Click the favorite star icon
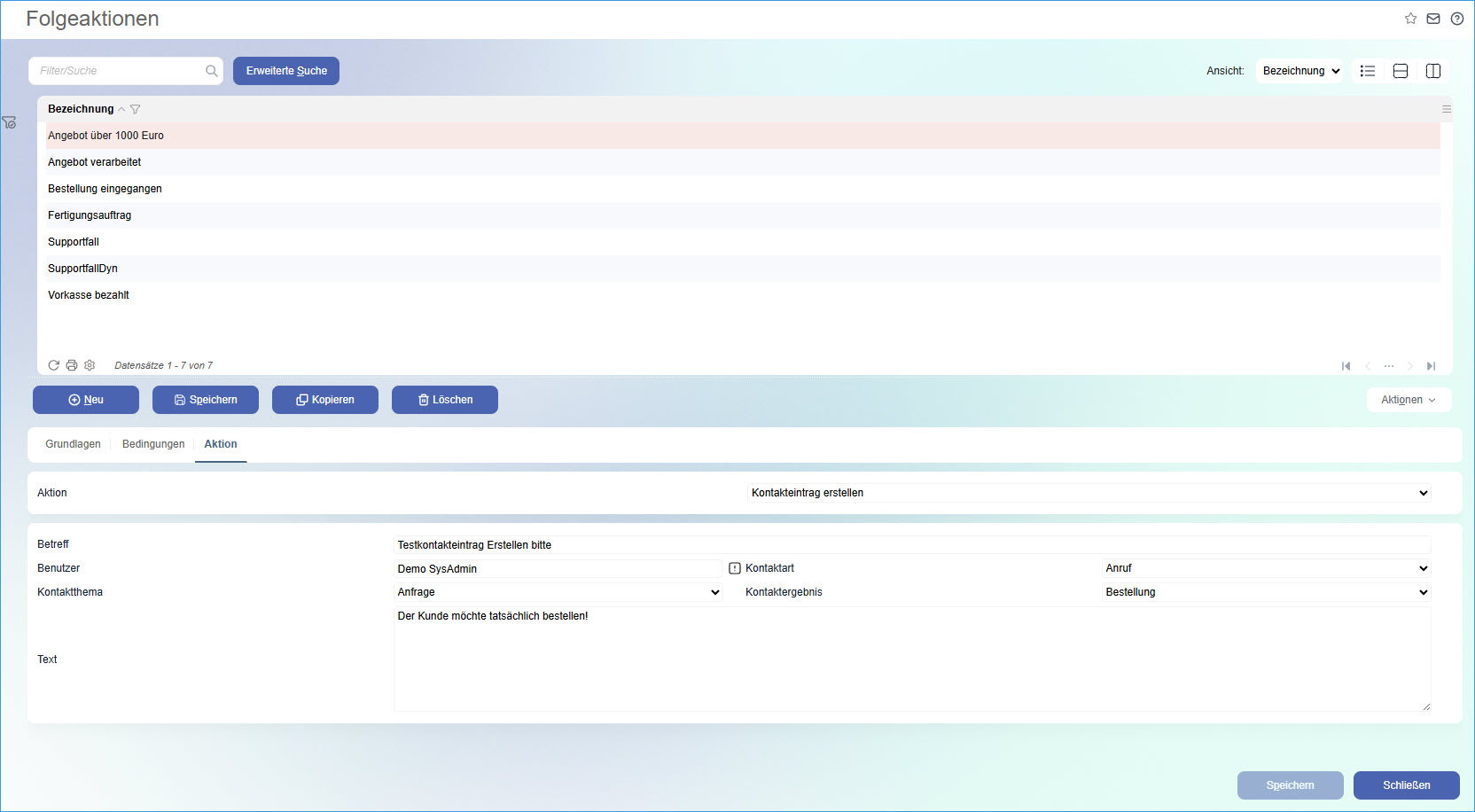 click(1410, 19)
